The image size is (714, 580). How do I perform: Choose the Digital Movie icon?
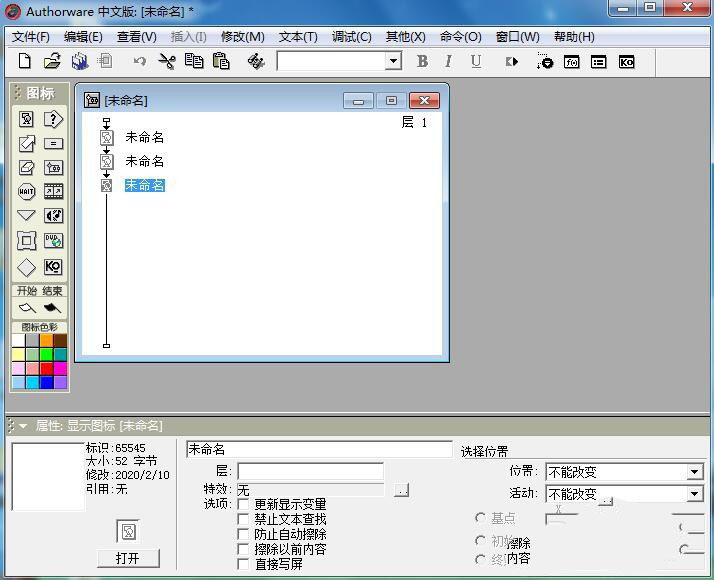(x=53, y=192)
